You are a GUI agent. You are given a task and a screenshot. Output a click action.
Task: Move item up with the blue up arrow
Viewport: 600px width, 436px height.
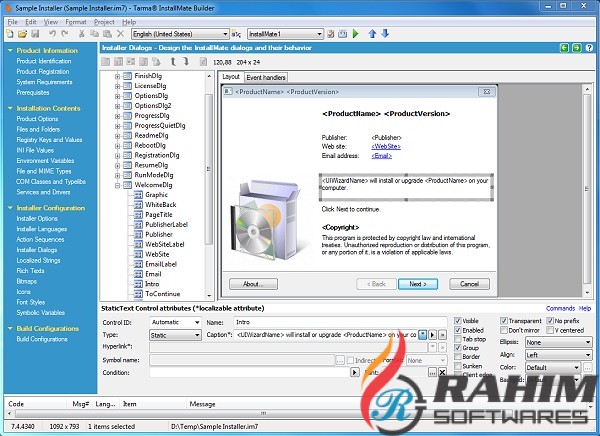tap(372, 34)
